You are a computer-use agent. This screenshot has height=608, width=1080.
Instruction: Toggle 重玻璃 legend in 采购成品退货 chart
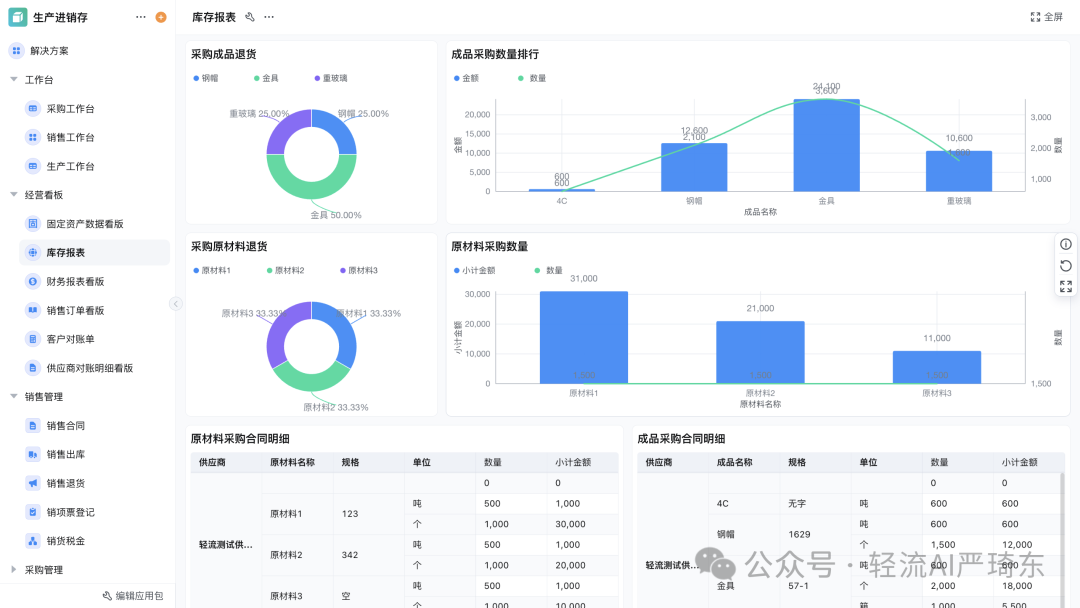pos(331,78)
